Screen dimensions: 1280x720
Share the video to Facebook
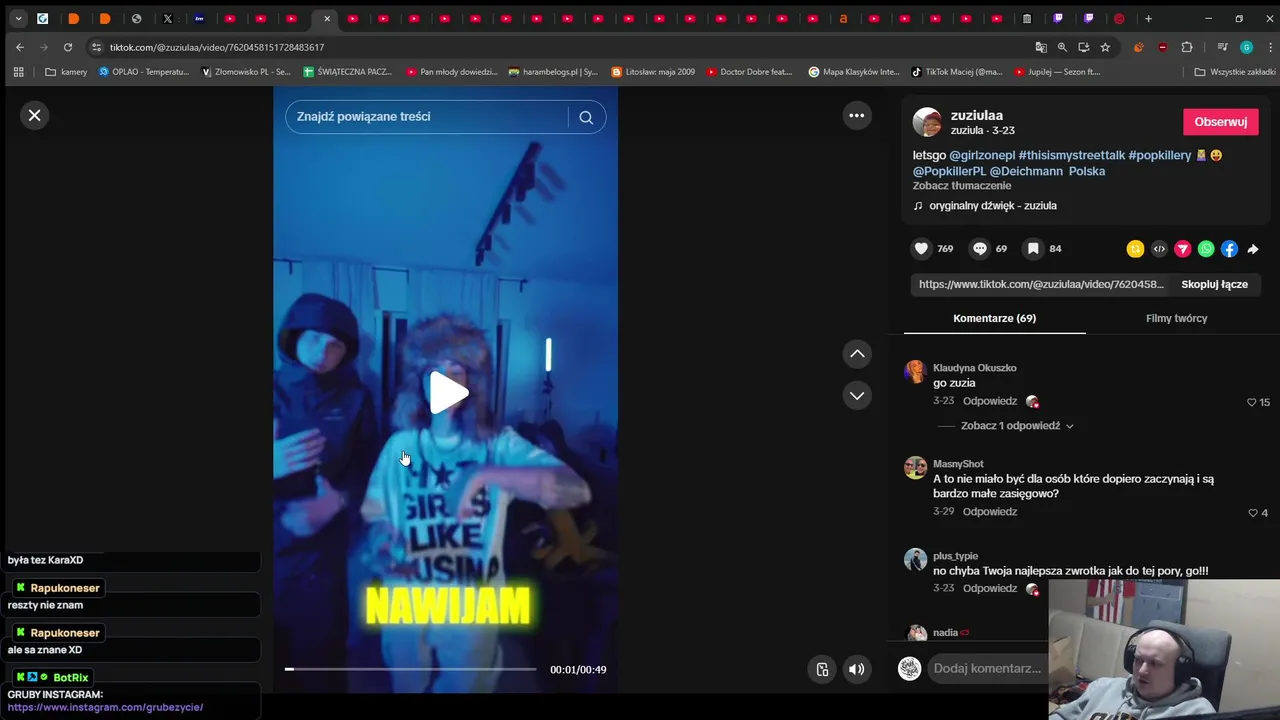click(1230, 249)
